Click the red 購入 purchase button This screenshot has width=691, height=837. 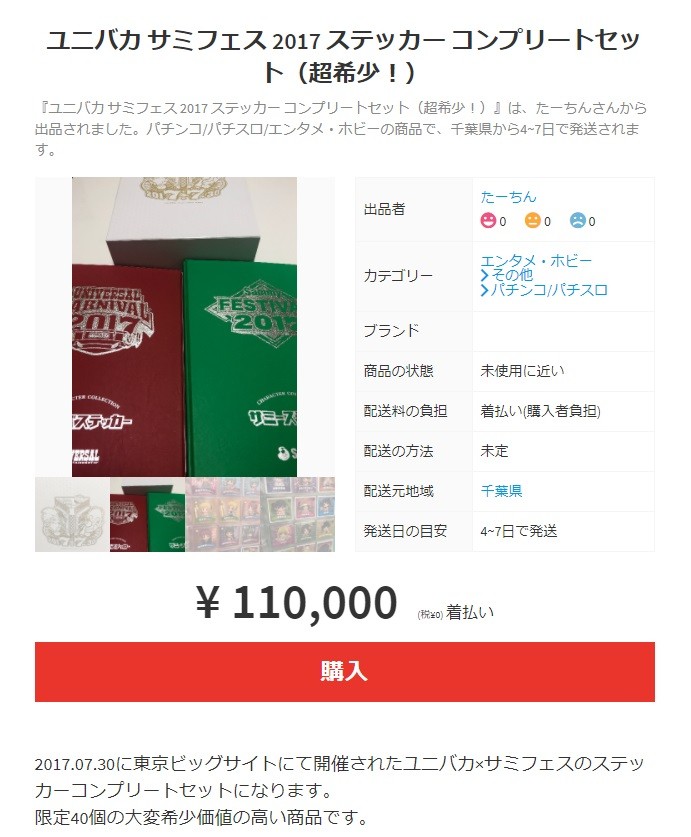[345, 672]
